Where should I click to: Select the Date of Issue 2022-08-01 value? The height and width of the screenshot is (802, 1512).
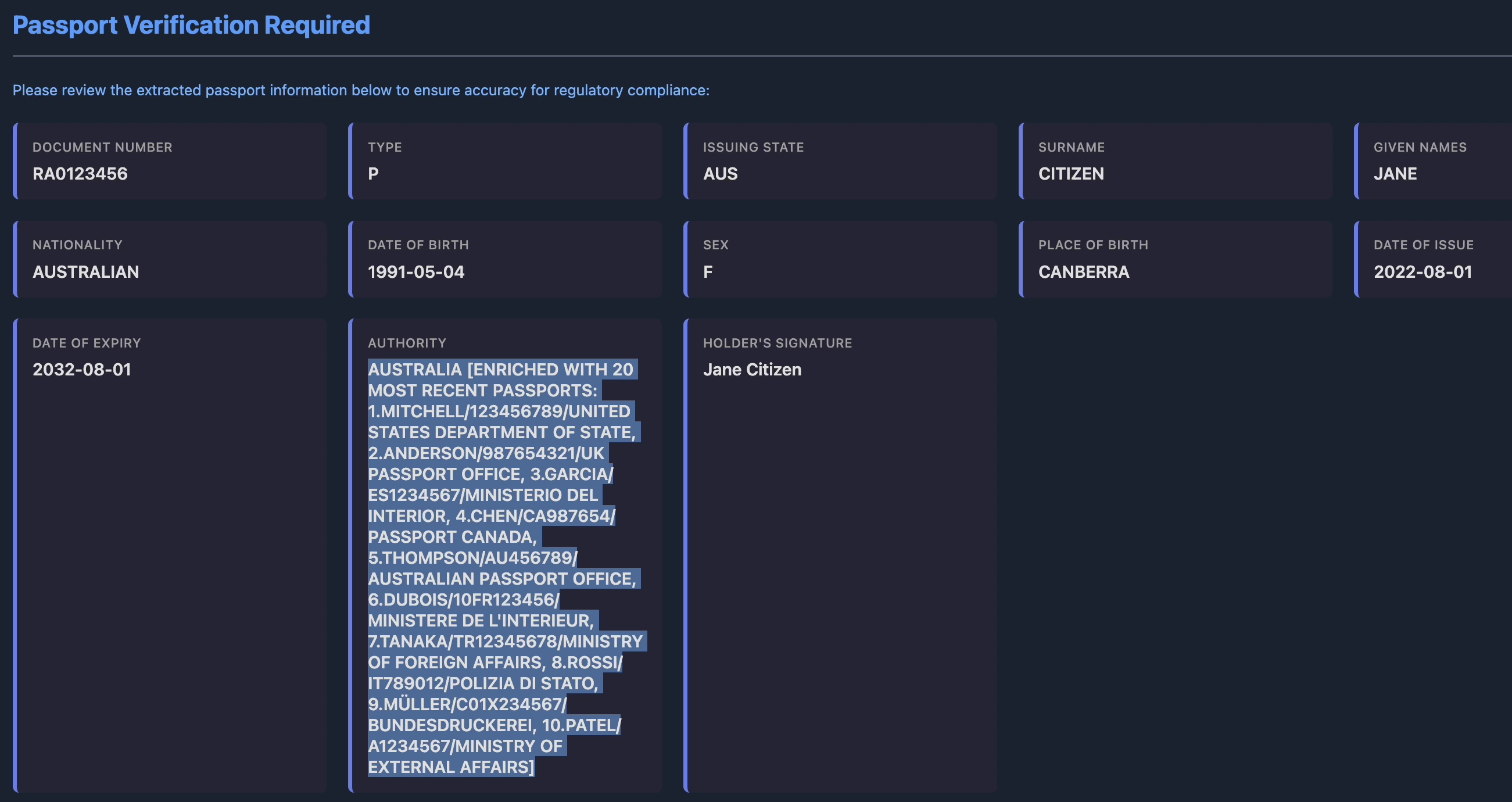click(1423, 272)
